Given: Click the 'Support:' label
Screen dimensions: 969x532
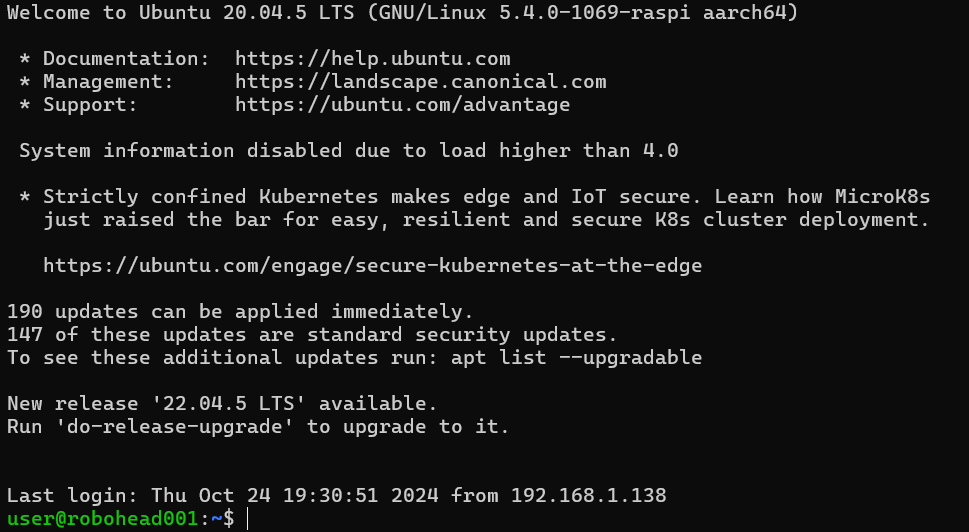Looking at the screenshot, I should 90,105.
